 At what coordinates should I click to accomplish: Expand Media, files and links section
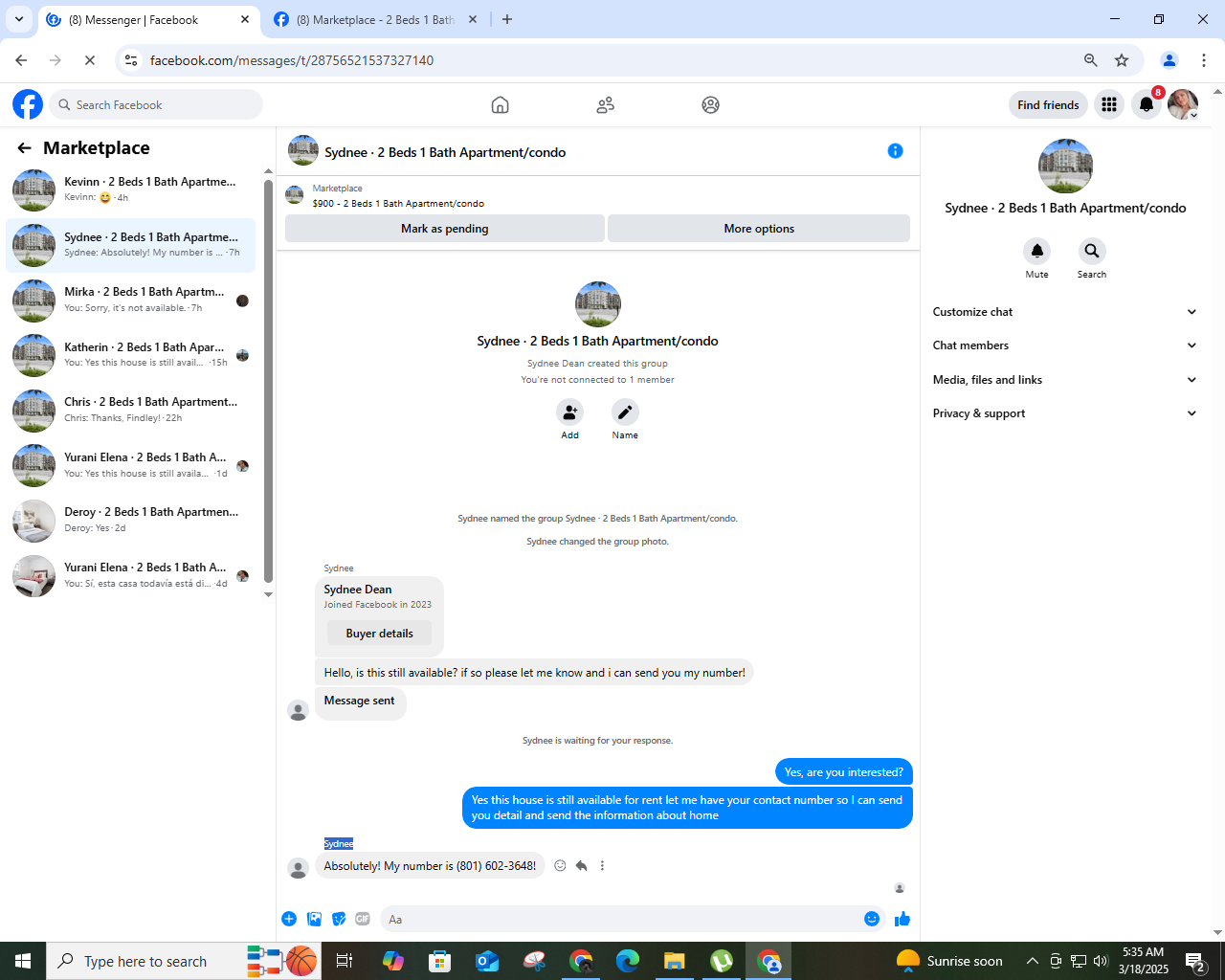tap(1065, 380)
